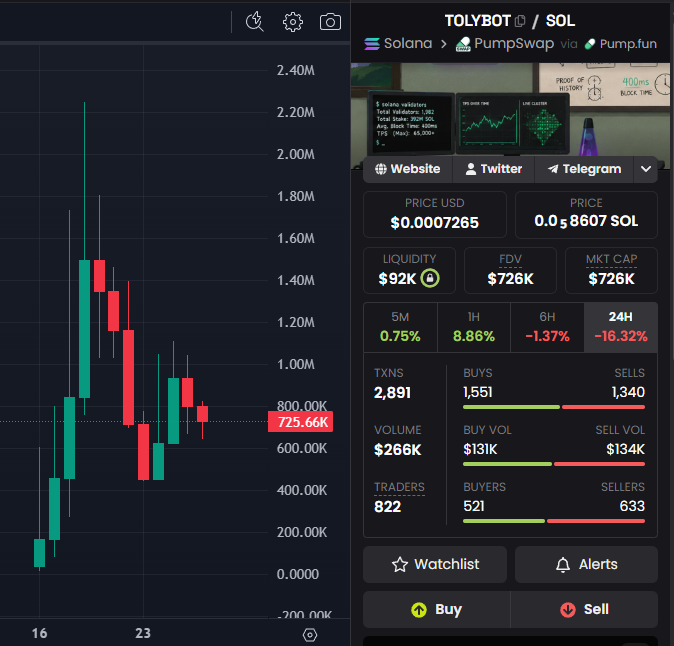
Task: Click the 1.00M price axis label
Action: tap(296, 364)
